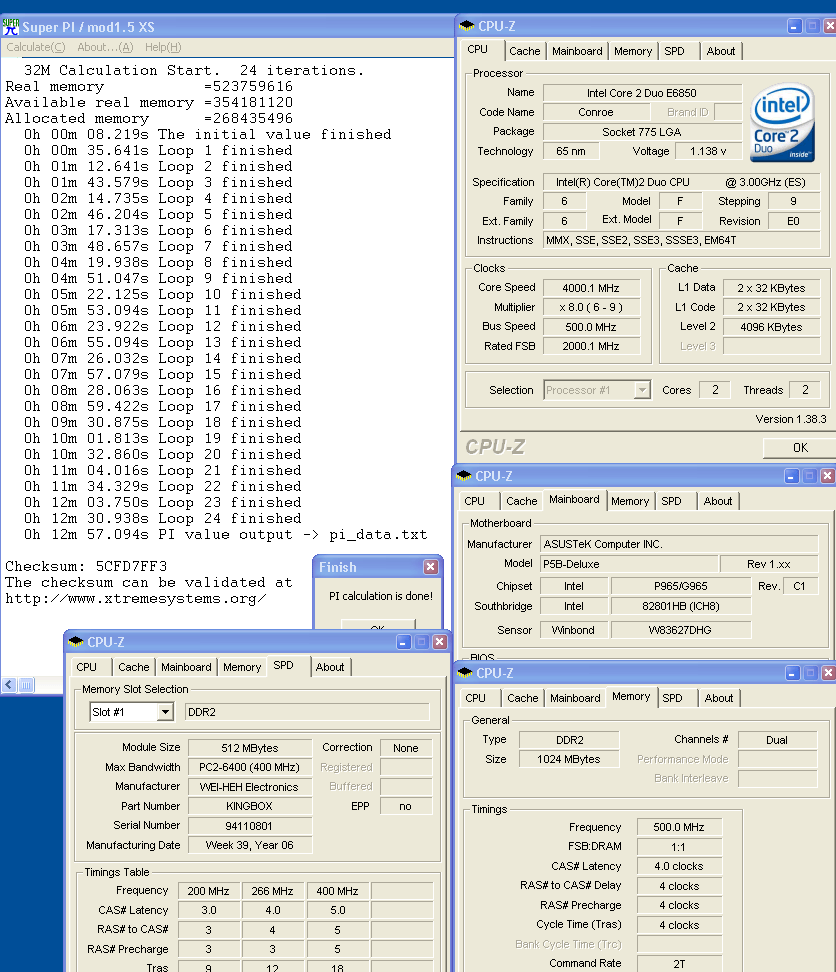
Task: Click the Checksum line 5CFD7FF3 in Super PI
Action: coord(86,567)
